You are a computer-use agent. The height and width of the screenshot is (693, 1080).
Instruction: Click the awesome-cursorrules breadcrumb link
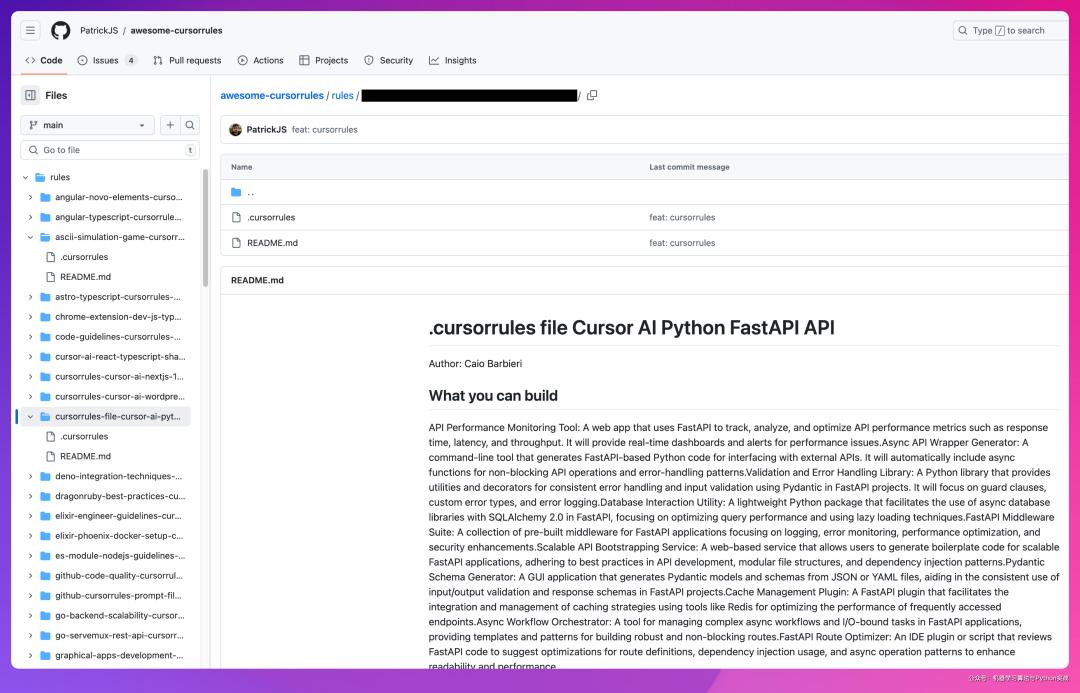[272, 95]
